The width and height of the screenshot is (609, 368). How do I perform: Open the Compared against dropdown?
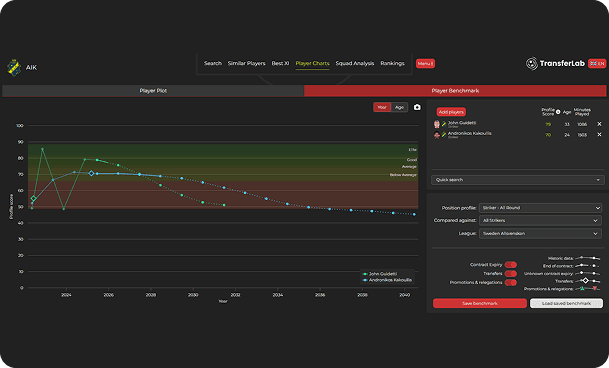(541, 220)
